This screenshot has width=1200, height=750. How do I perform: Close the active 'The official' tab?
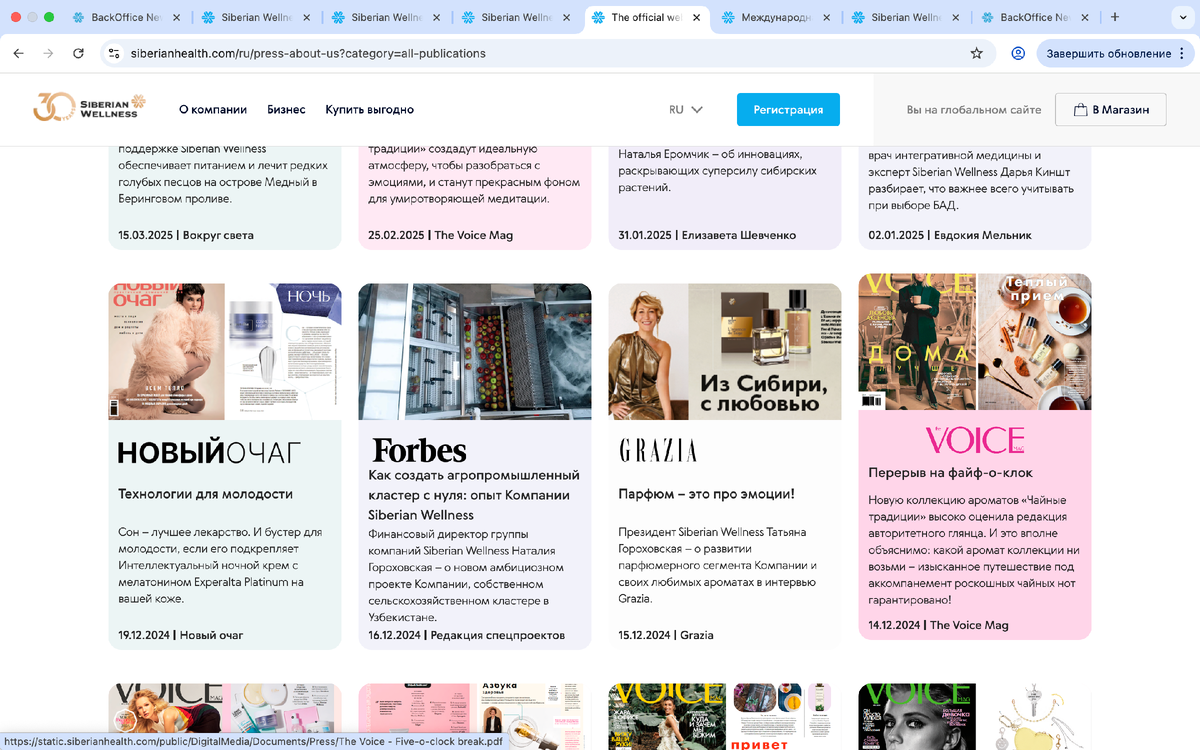[x=697, y=18]
